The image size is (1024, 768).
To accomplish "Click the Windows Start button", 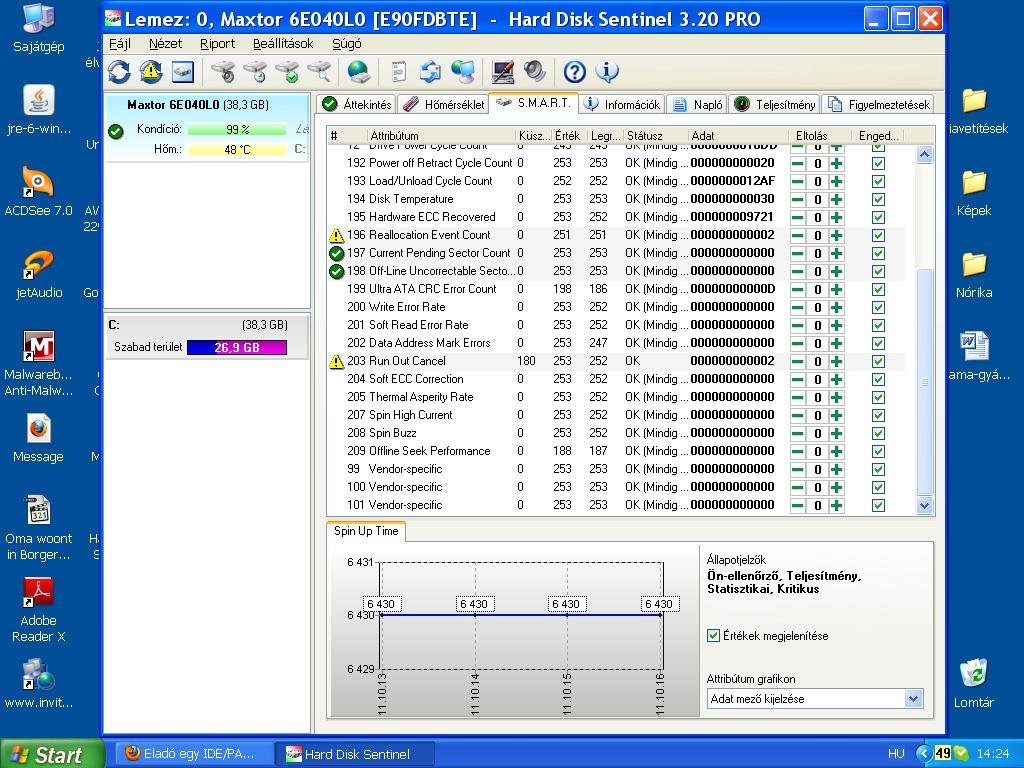I will [50, 754].
